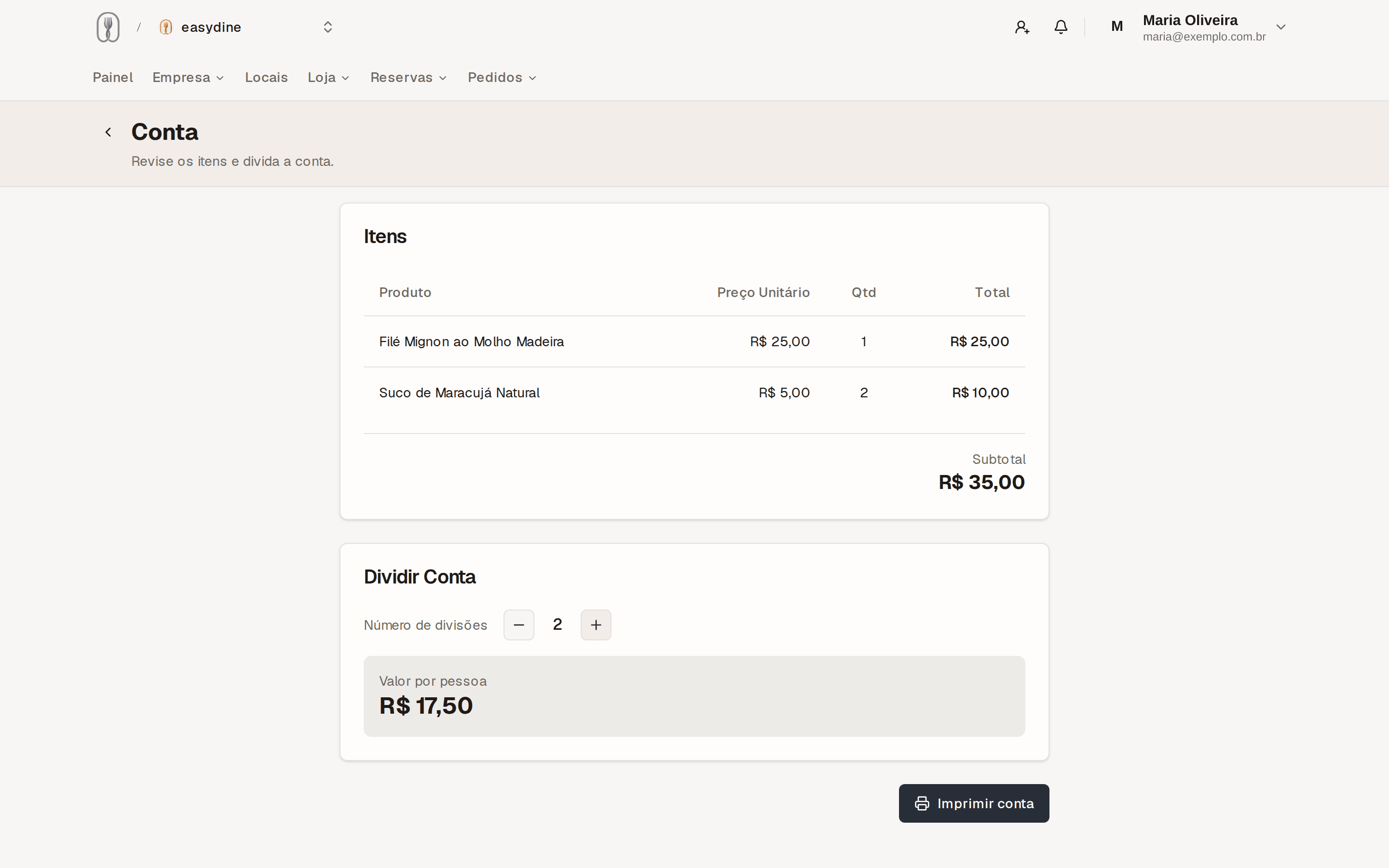1389x868 pixels.
Task: Expand the Loja chevron arrow
Action: [x=345, y=78]
